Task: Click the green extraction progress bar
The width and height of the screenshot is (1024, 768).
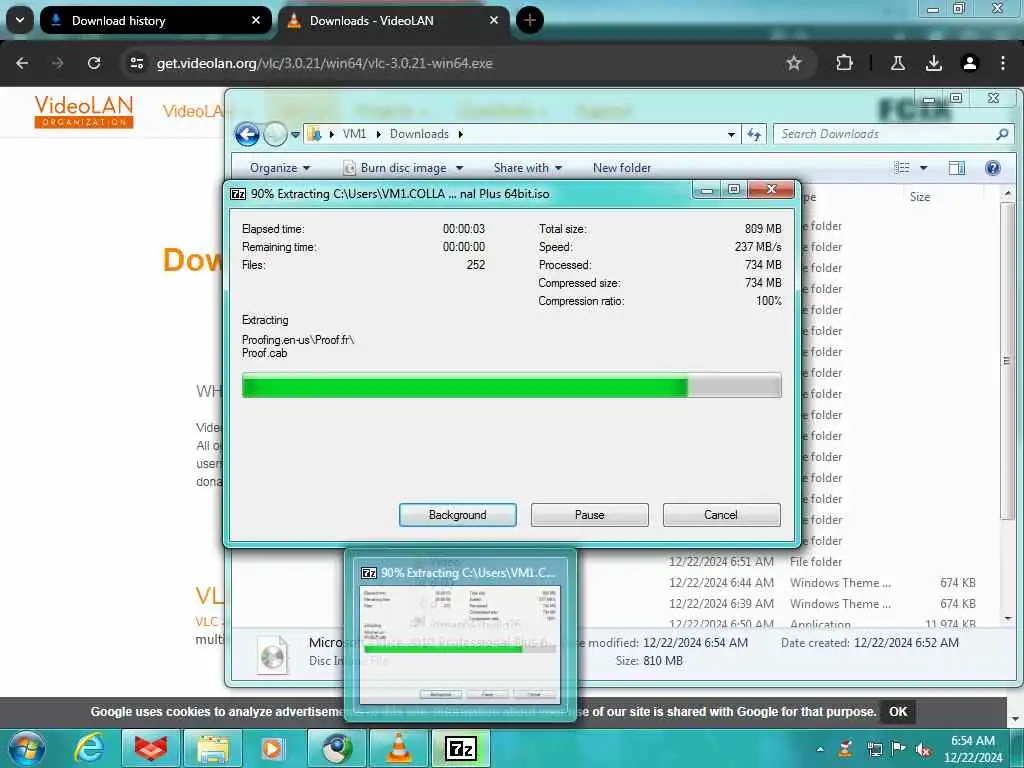Action: pos(511,386)
